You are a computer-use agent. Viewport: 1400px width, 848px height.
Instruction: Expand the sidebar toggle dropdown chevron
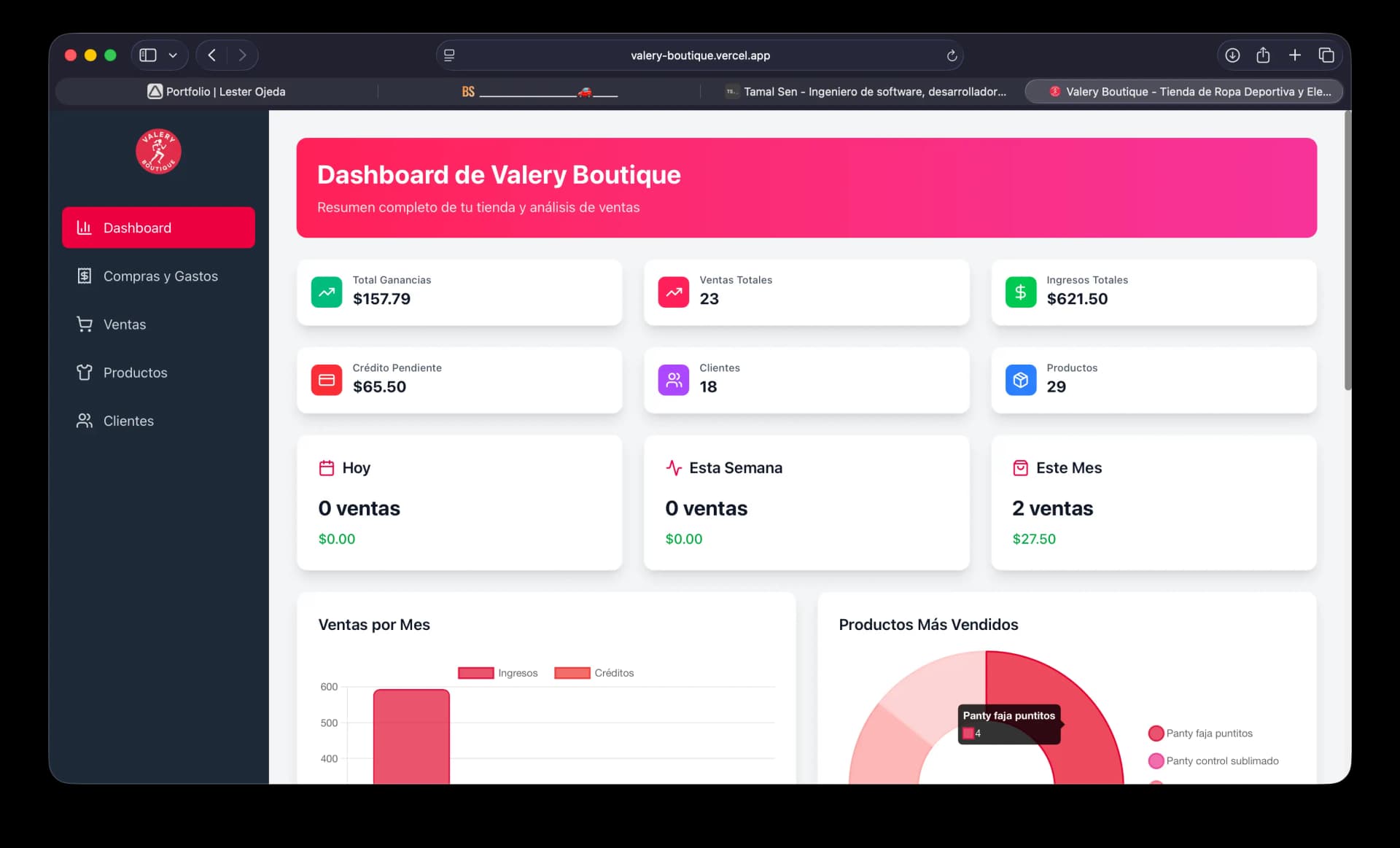pyautogui.click(x=173, y=55)
